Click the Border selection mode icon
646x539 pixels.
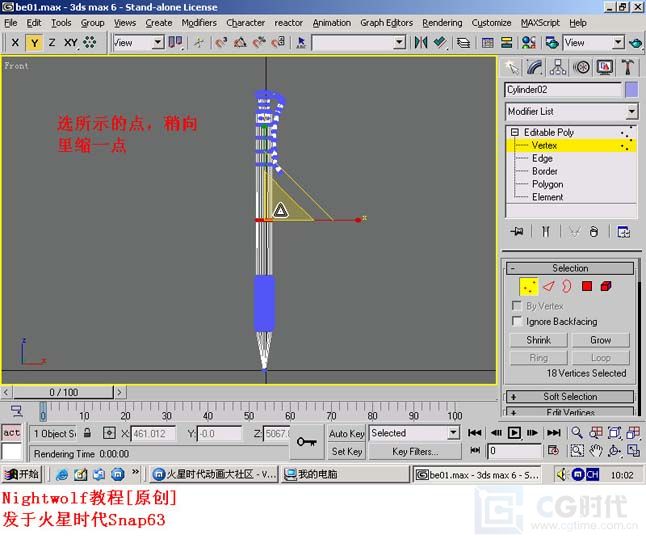[x=567, y=286]
